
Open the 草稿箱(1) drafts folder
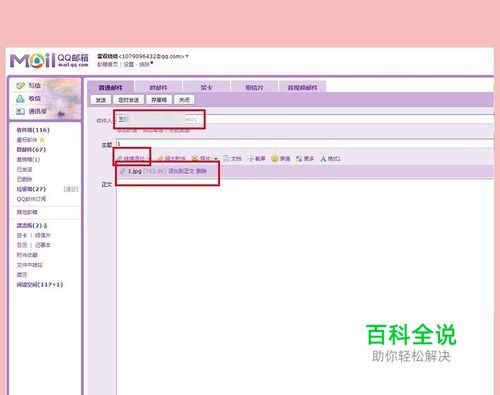pos(28,160)
